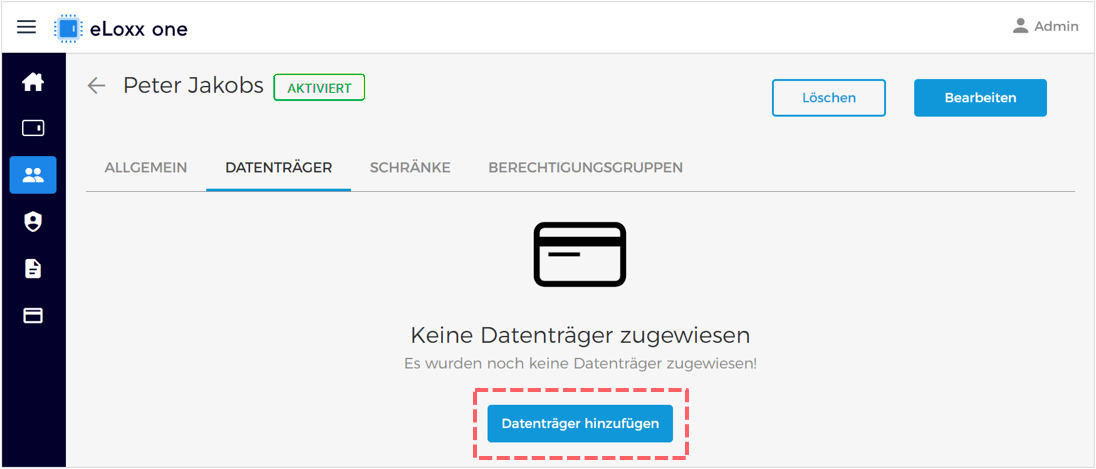
Task: Click 'Keine Datenträger zugewiesen' heading
Action: [580, 335]
